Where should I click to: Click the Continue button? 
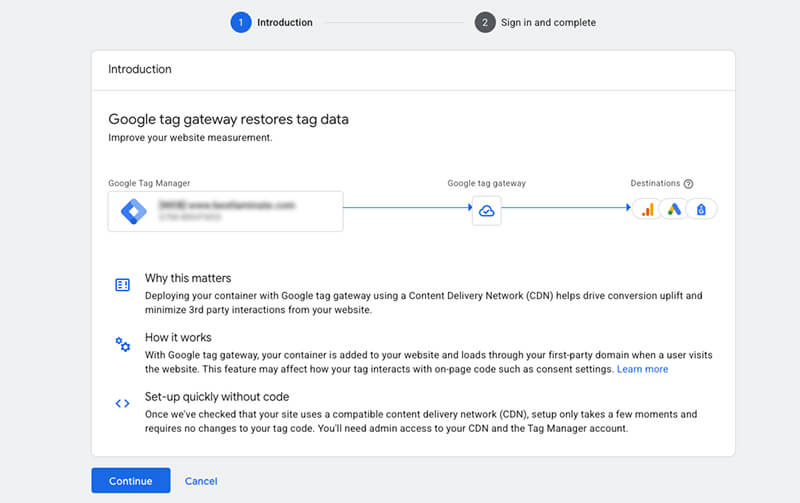tap(131, 481)
